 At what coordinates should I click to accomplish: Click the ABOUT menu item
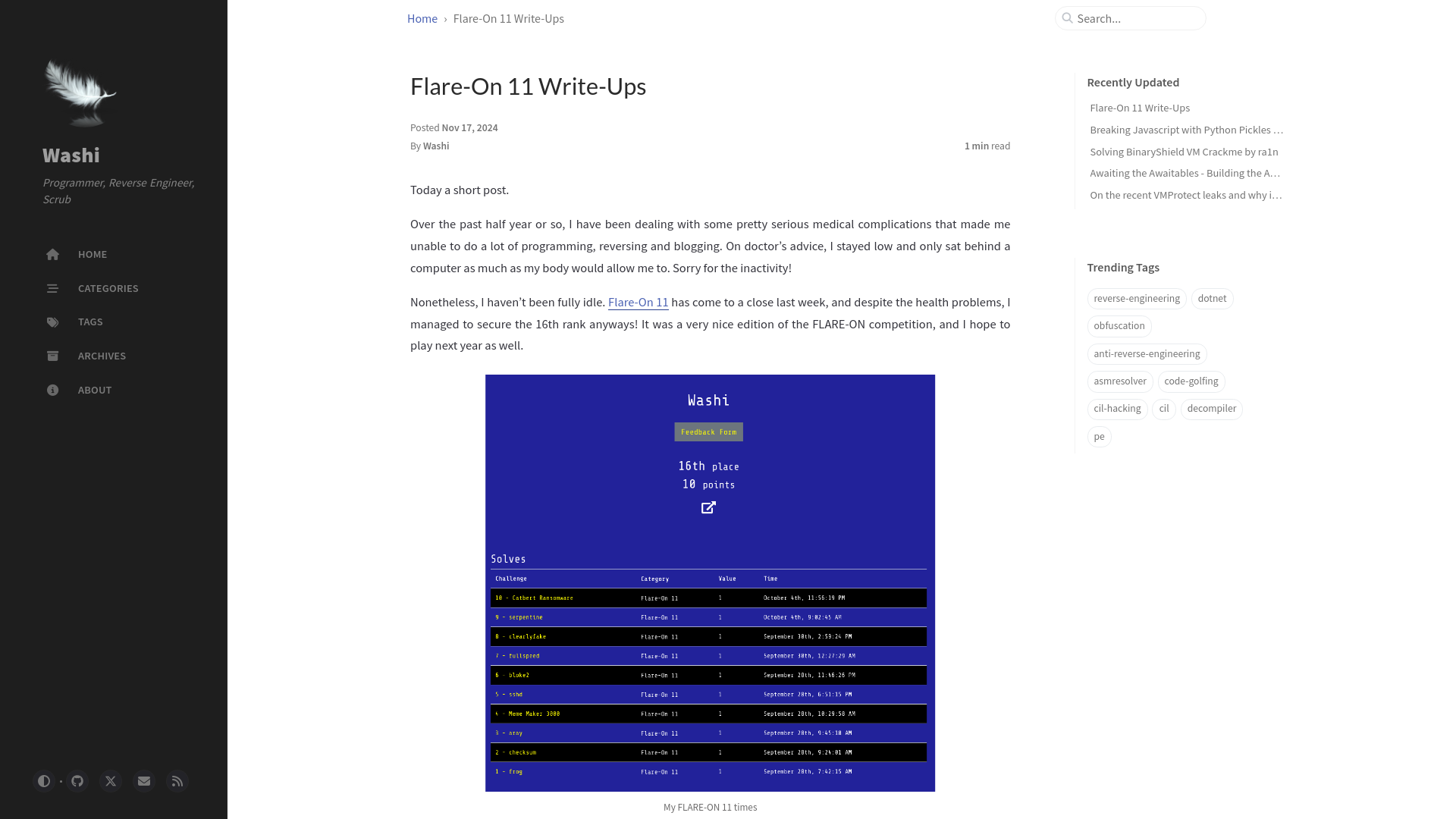coord(94,389)
